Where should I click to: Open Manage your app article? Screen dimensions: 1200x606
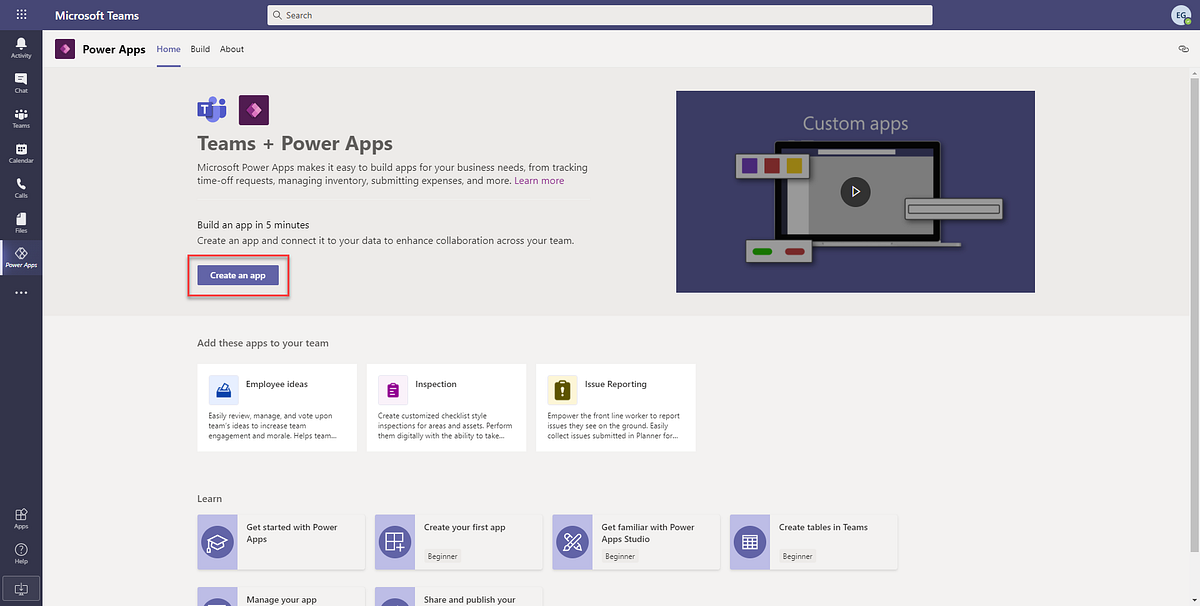pos(281,596)
